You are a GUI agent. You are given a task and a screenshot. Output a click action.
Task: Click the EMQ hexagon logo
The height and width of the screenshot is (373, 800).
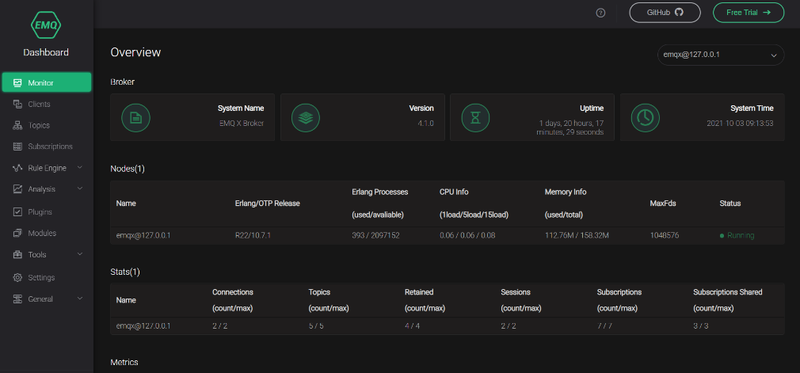coord(46,24)
